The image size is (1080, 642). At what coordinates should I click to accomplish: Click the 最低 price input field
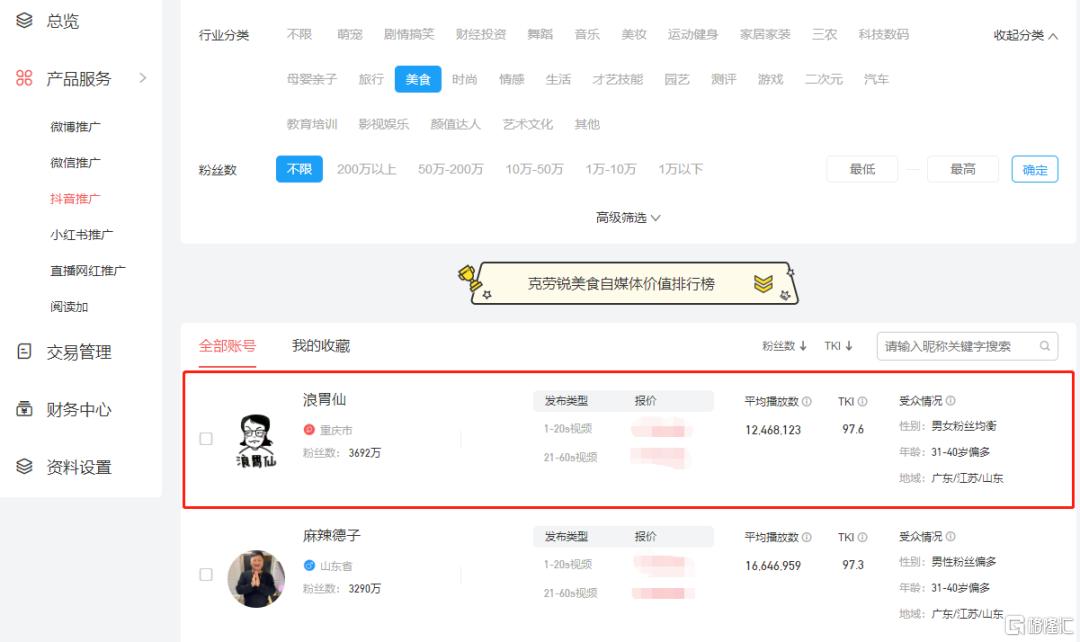(862, 169)
